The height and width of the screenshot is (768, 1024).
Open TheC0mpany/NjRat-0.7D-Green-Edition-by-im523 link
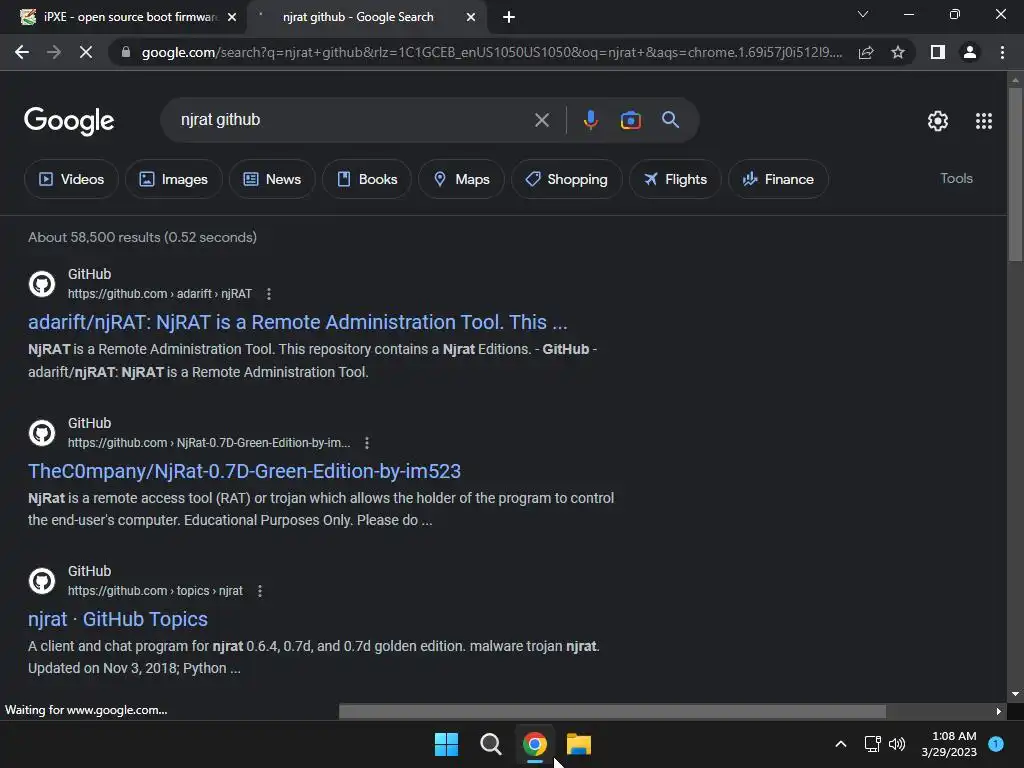point(244,471)
